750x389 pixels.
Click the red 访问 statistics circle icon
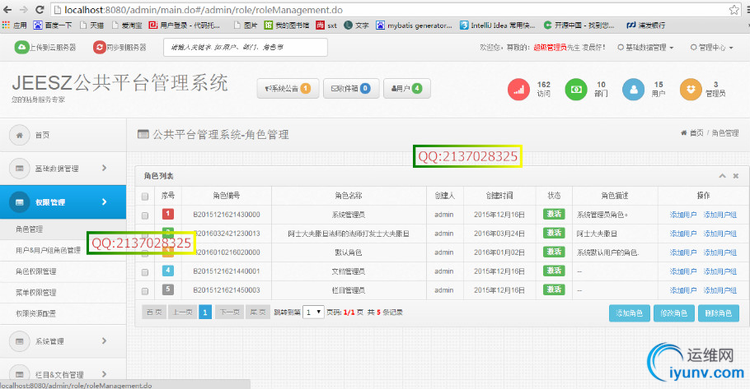coord(518,89)
